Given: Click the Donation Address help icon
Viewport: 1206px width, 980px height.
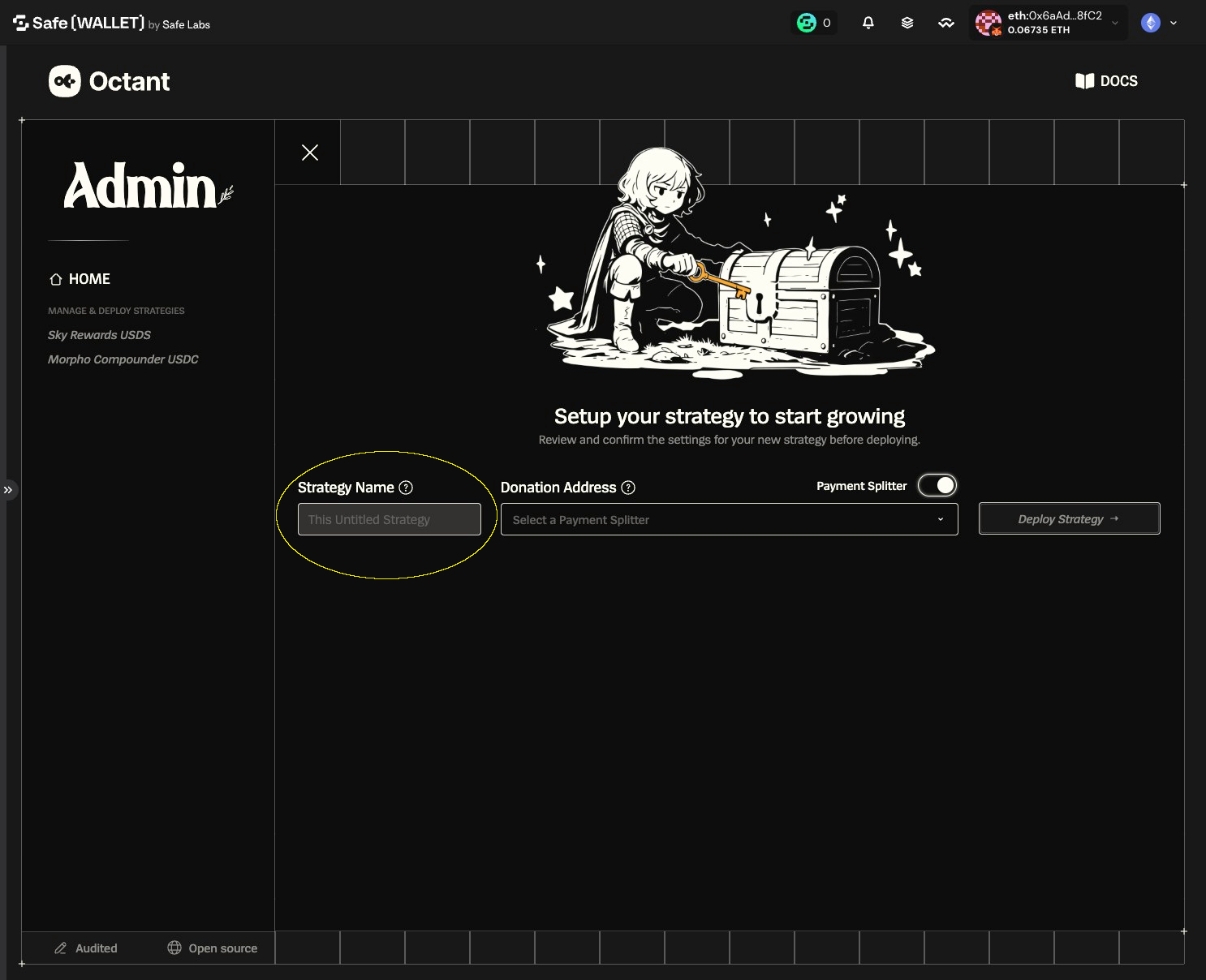Looking at the screenshot, I should click(628, 488).
